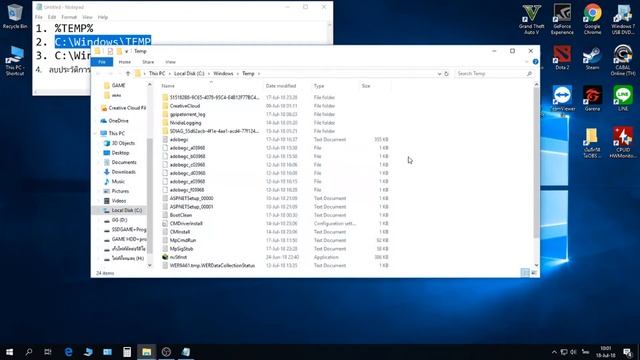Click the Up one level arrow
The width and height of the screenshot is (640, 360).
(x=128, y=73)
